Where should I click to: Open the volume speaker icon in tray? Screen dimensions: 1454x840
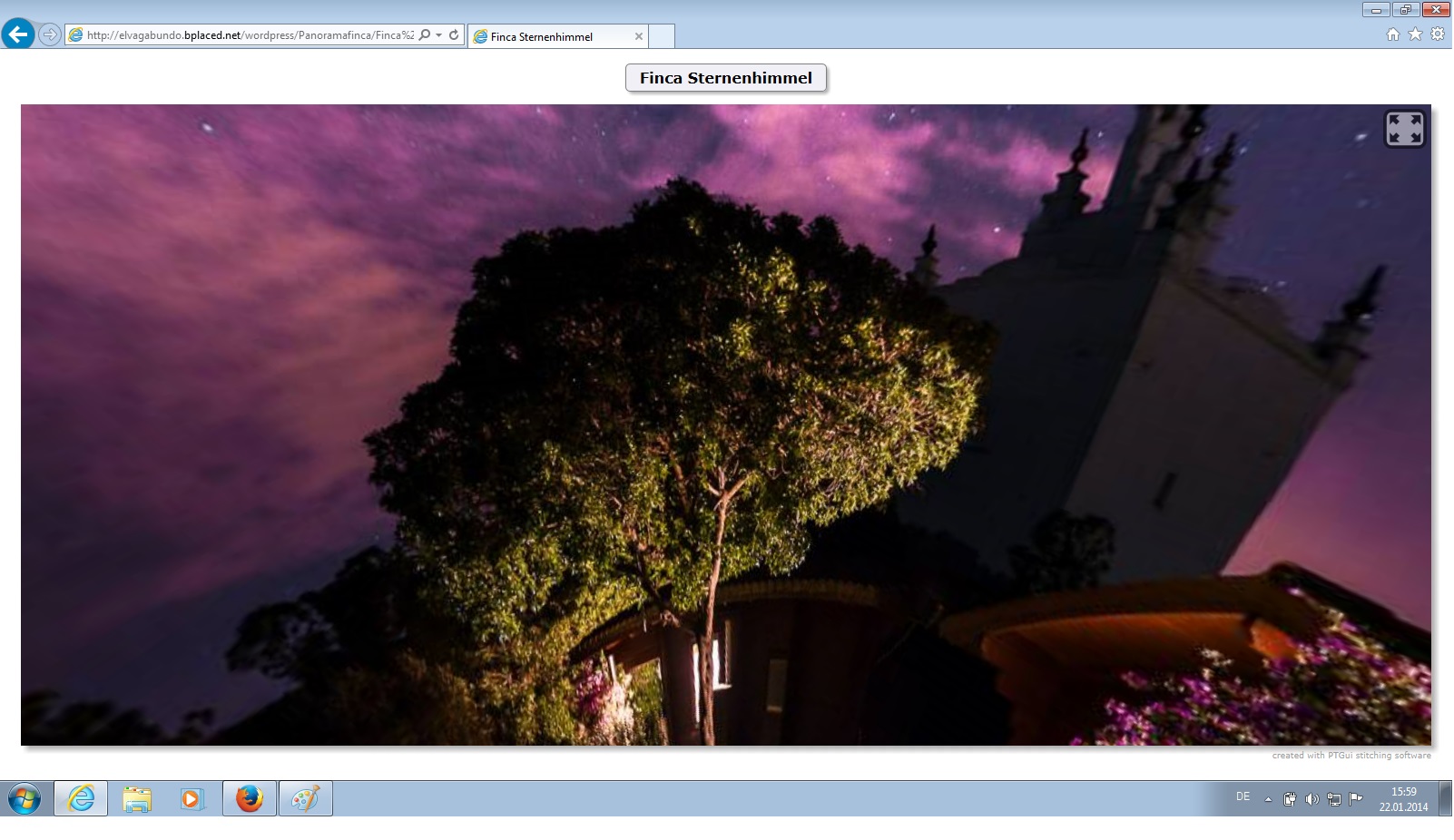coord(1312,799)
